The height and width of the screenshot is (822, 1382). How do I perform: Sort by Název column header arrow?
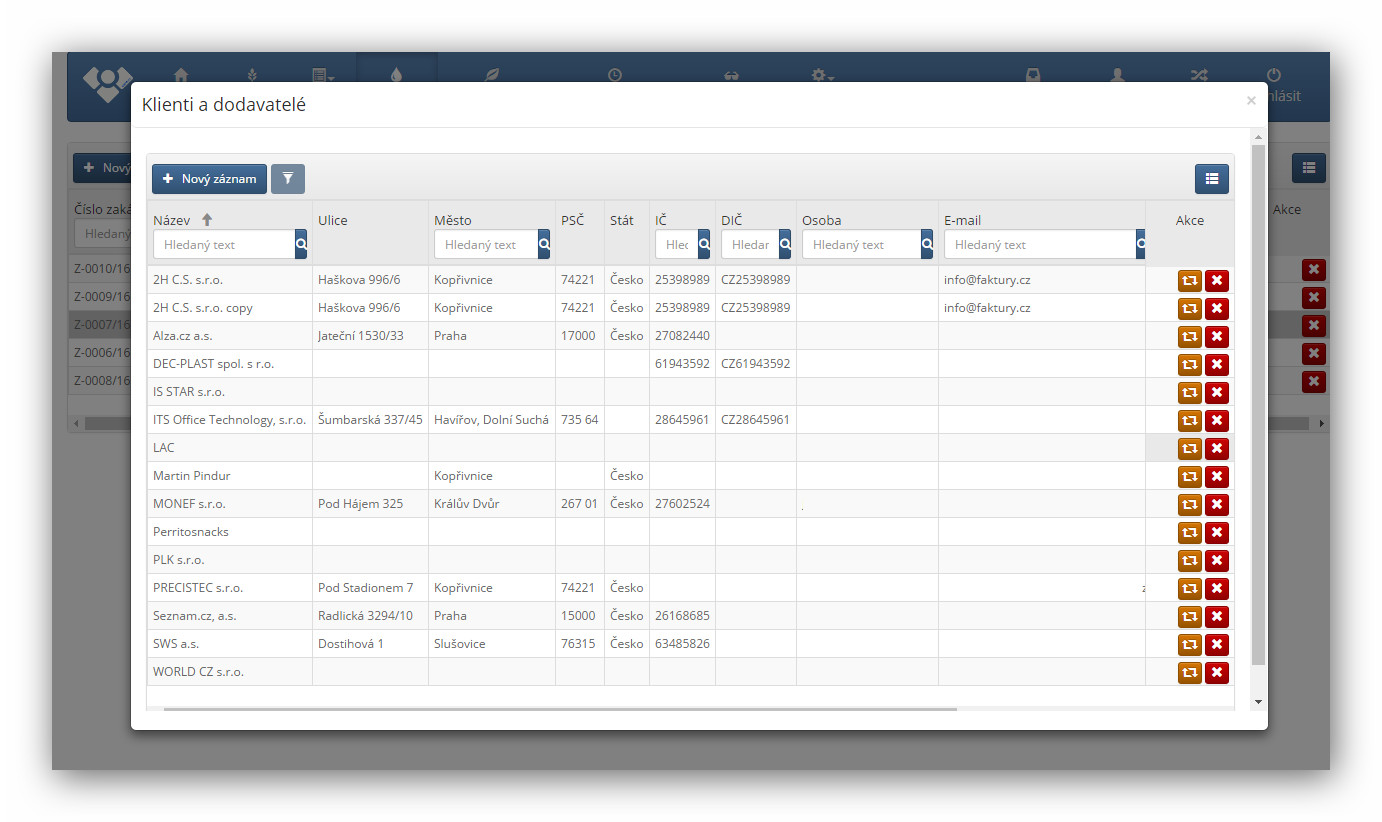207,220
